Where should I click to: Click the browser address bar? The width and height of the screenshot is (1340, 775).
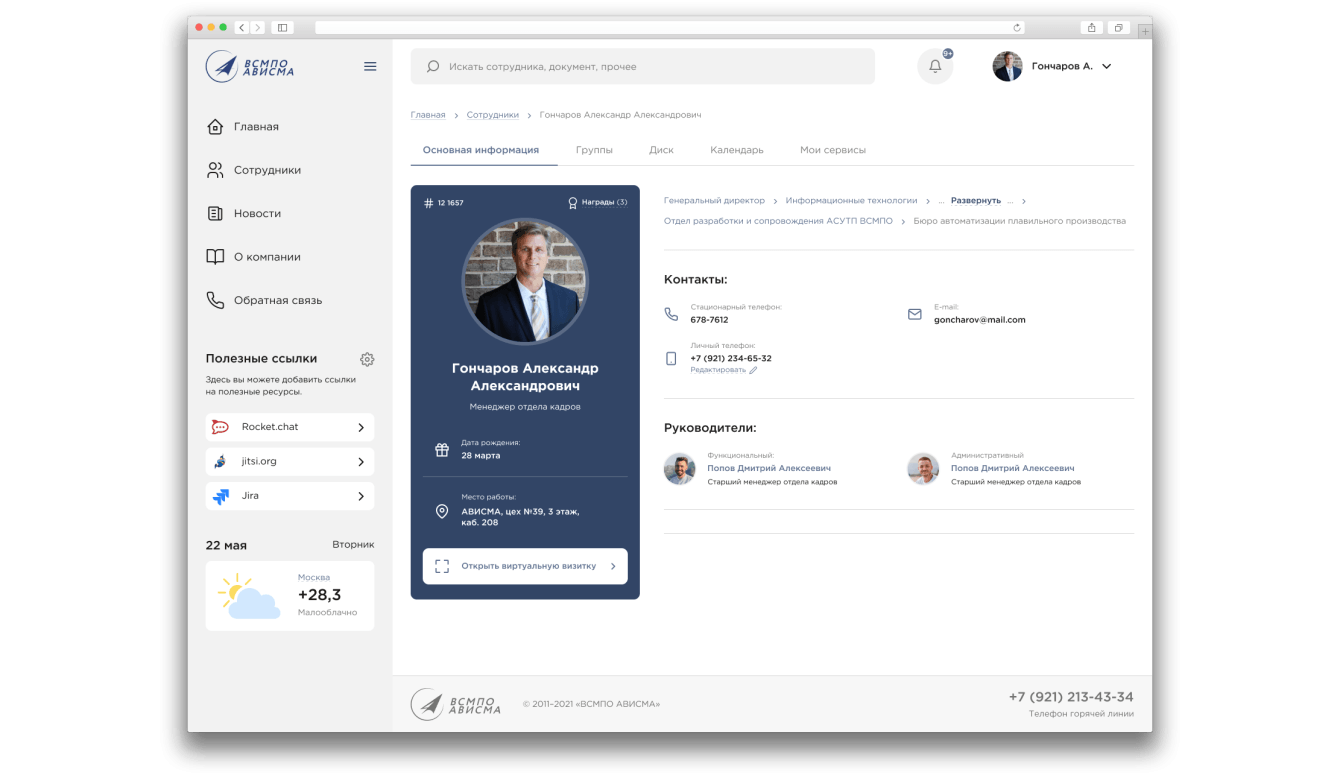670,27
